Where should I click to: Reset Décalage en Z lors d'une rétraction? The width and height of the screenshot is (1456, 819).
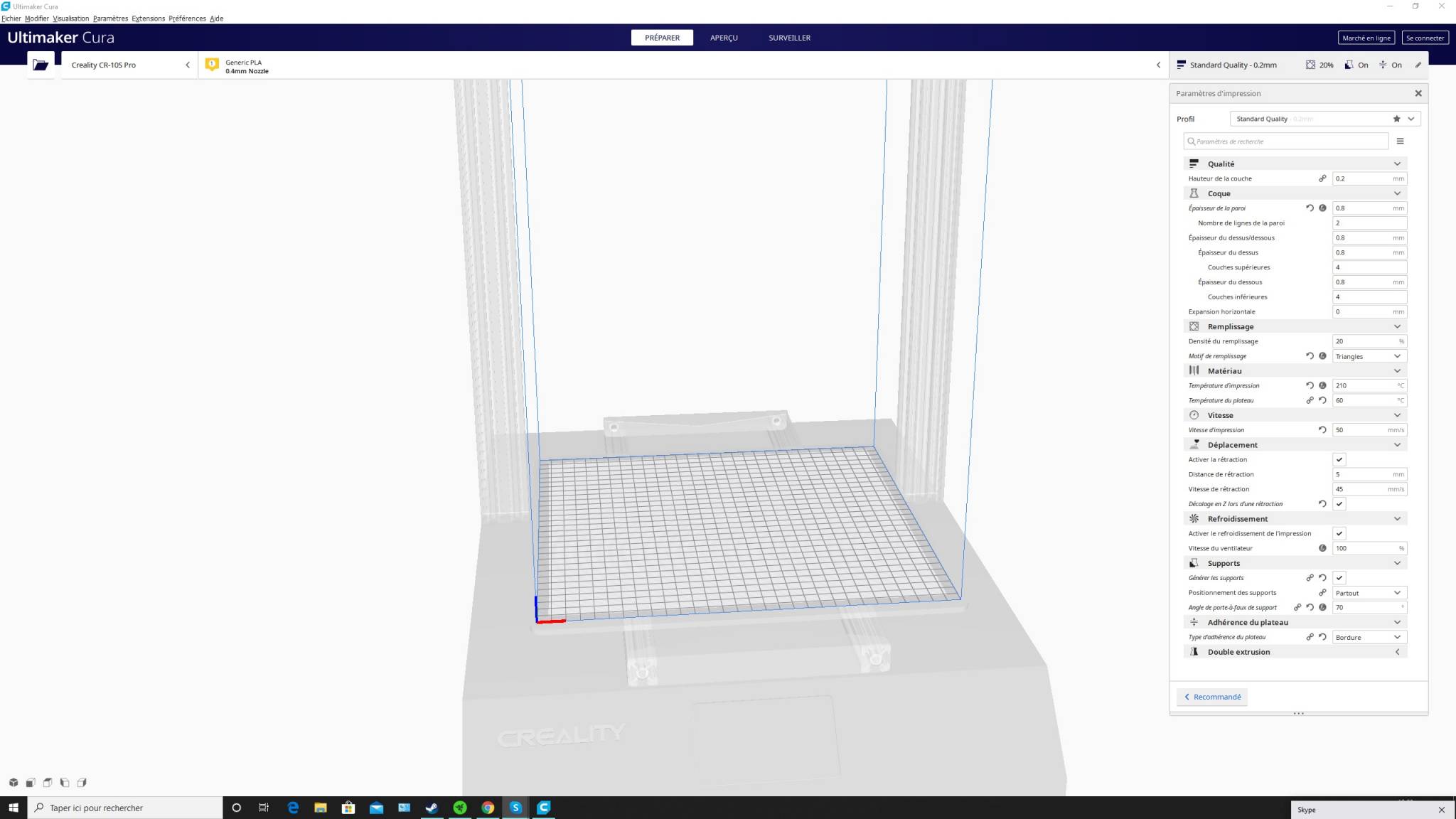[x=1322, y=504]
